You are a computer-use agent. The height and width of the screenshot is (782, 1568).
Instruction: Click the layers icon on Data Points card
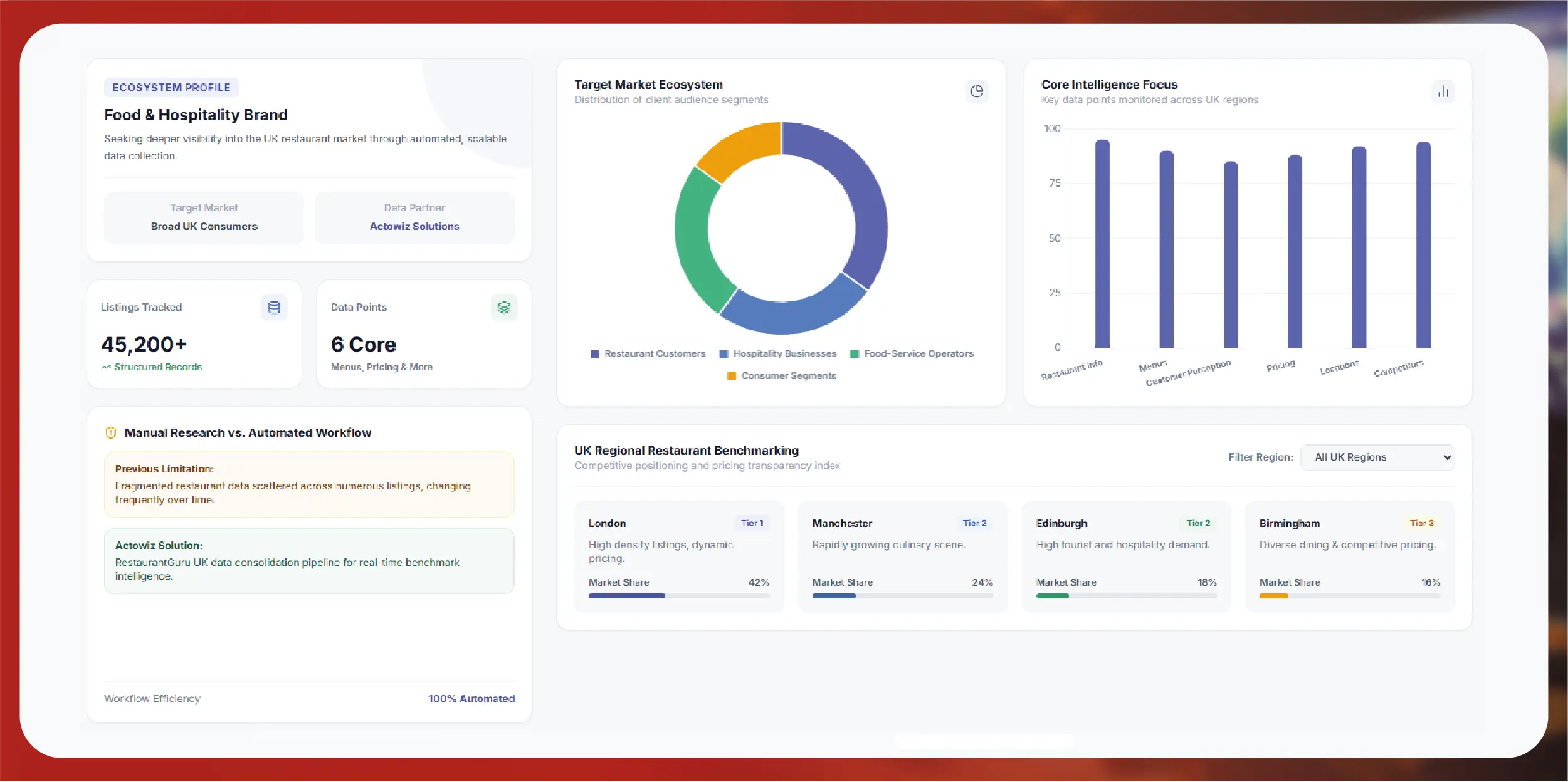pos(504,307)
